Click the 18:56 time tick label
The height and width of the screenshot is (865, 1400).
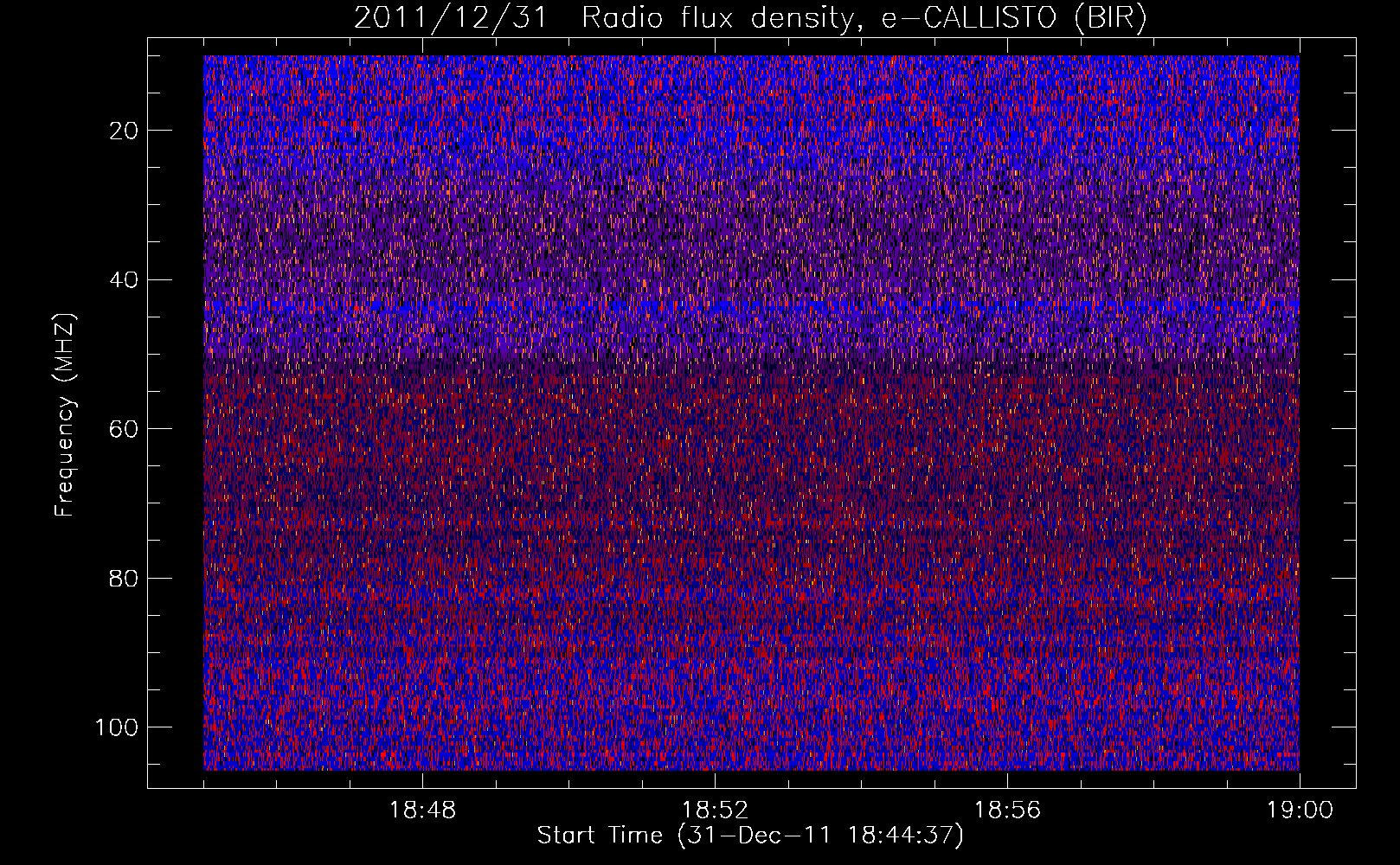point(1007,811)
